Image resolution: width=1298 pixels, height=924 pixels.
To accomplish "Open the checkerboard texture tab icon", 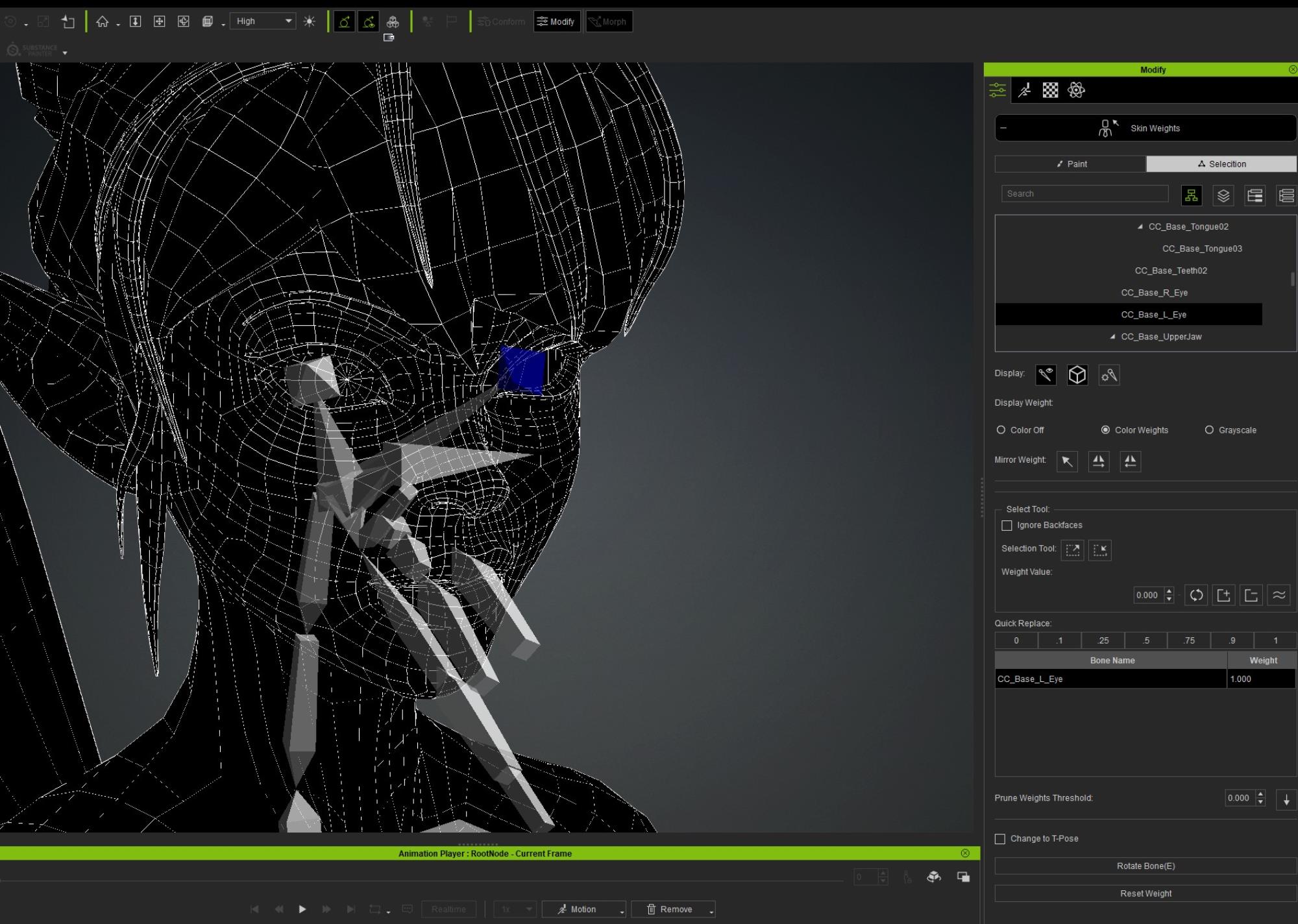I will coord(1050,90).
